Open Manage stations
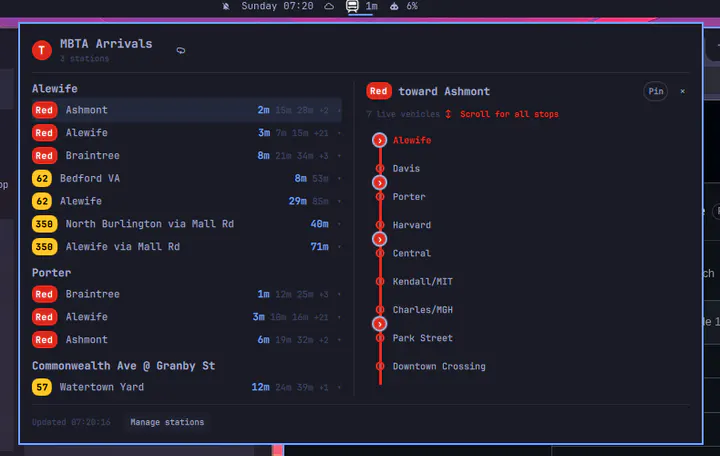Viewport: 720px width, 456px height. pyautogui.click(x=167, y=422)
